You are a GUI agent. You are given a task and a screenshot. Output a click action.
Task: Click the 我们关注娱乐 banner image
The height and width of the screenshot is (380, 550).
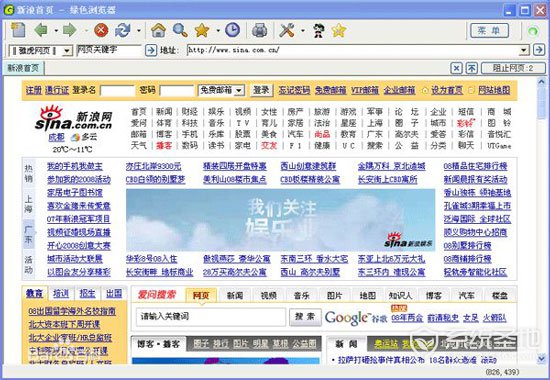(x=280, y=220)
